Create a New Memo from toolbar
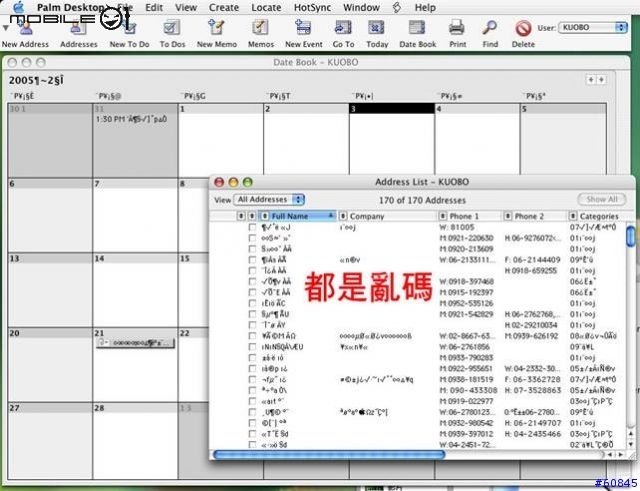This screenshot has width=640, height=491. 216,28
